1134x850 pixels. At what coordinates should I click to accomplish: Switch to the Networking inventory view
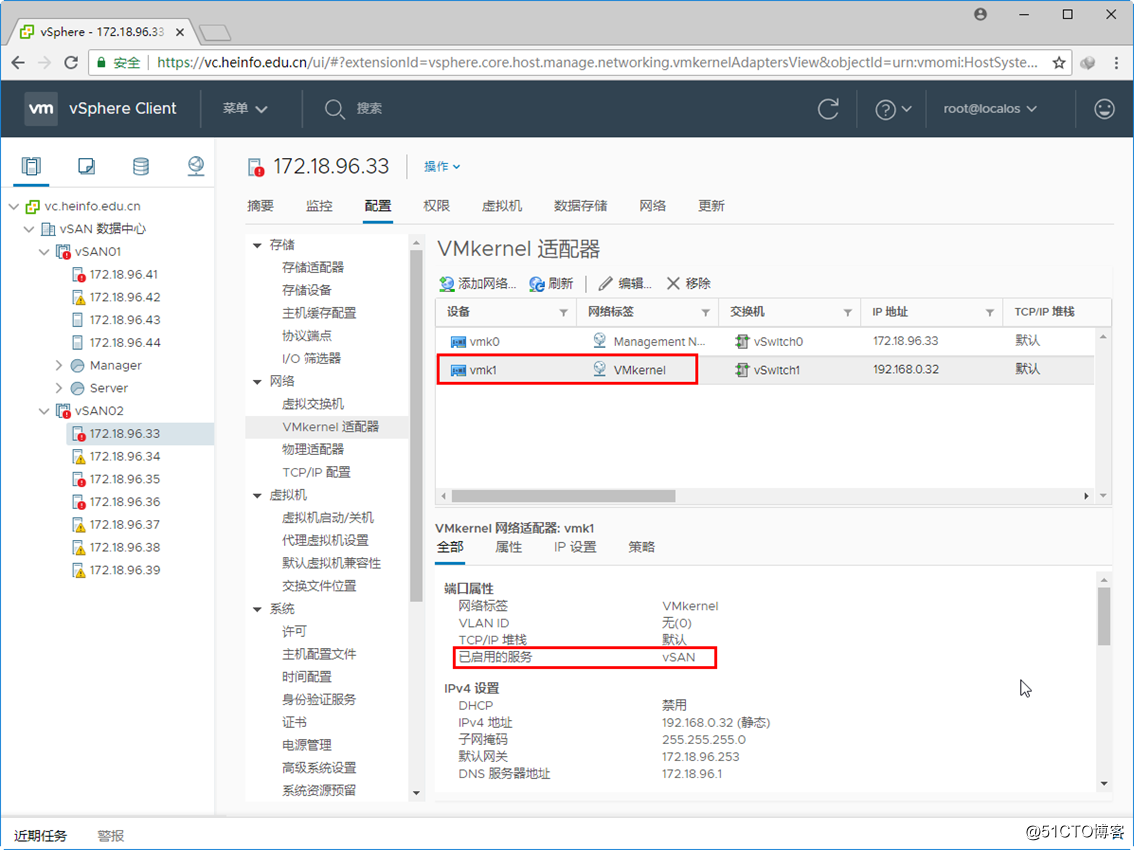195,166
